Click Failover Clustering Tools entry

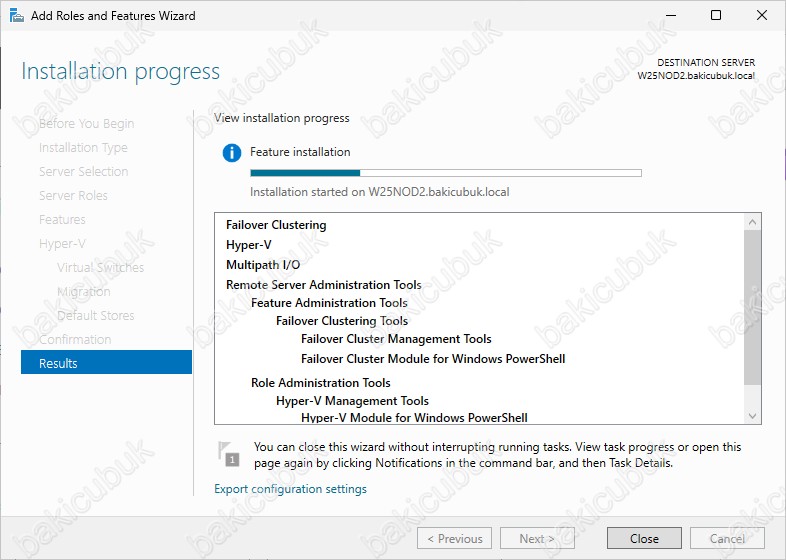342,321
